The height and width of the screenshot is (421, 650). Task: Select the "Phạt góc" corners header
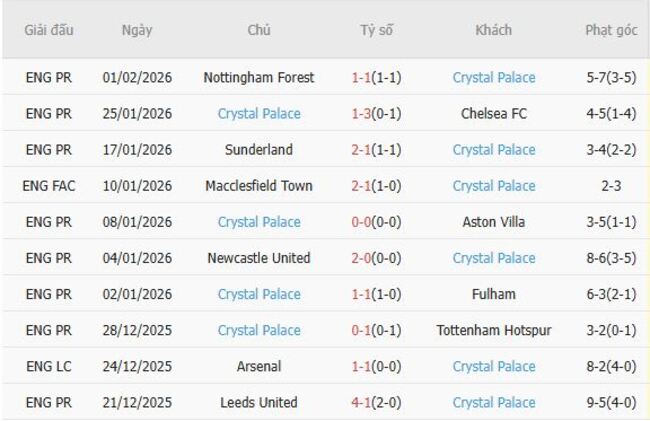click(610, 30)
